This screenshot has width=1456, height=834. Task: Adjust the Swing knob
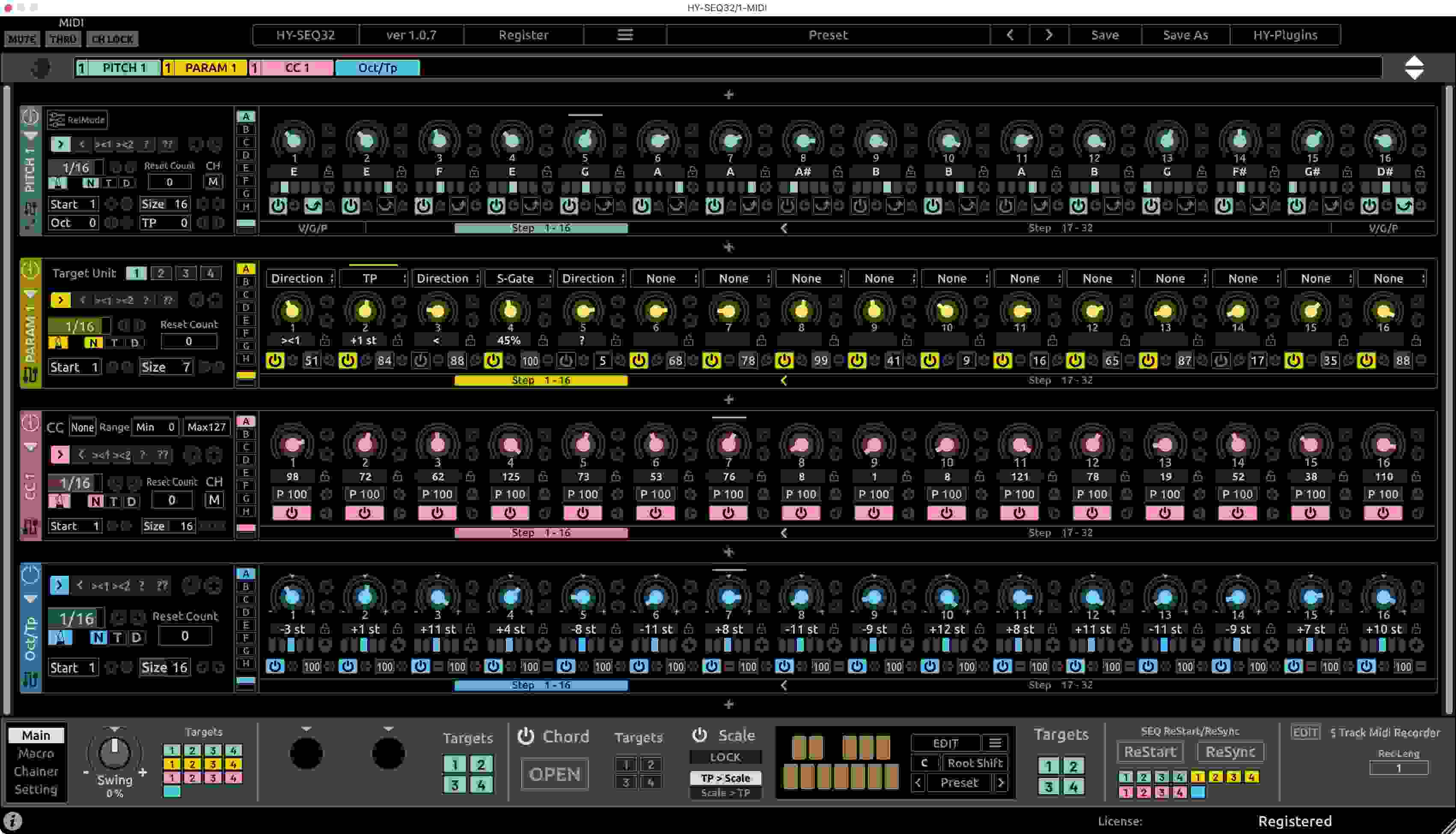[x=114, y=753]
